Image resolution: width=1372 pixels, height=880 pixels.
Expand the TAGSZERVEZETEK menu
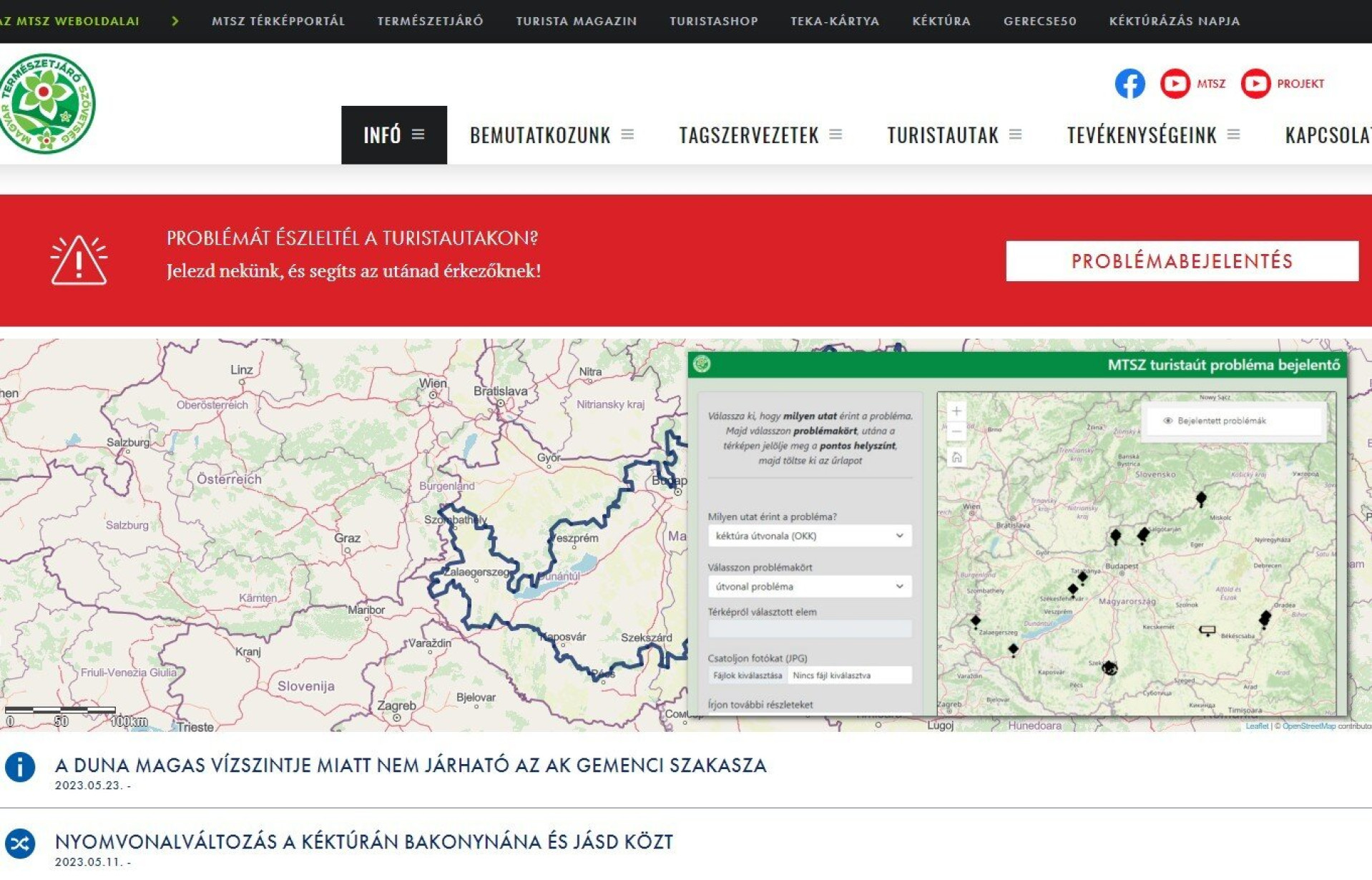(x=760, y=135)
